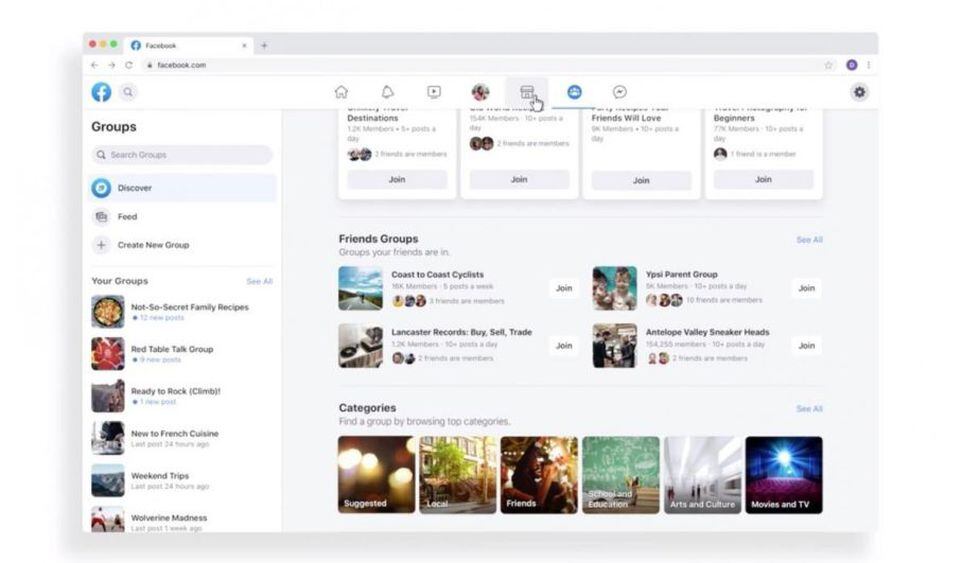Join the Coast to Coast Cyclists group
980x563 pixels.
pyautogui.click(x=564, y=288)
